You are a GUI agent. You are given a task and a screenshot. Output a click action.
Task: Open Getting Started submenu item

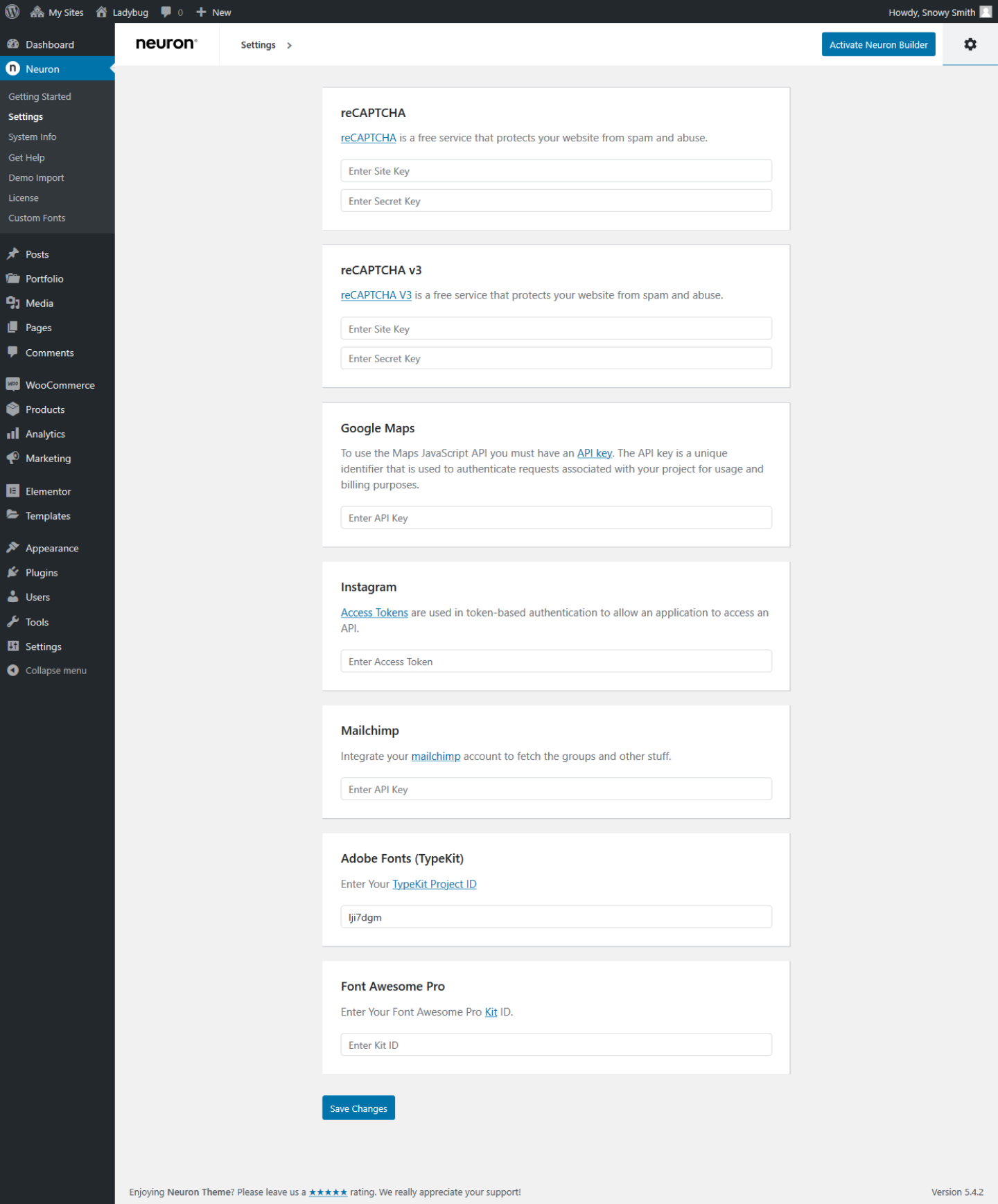(40, 96)
